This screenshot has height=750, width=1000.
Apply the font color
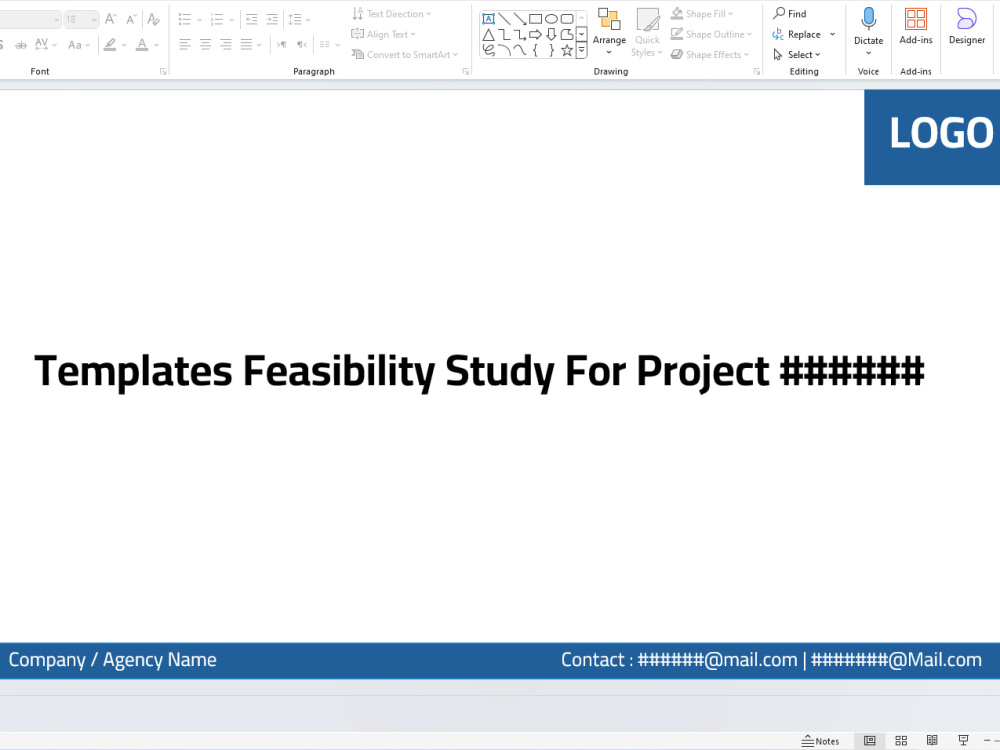point(142,45)
